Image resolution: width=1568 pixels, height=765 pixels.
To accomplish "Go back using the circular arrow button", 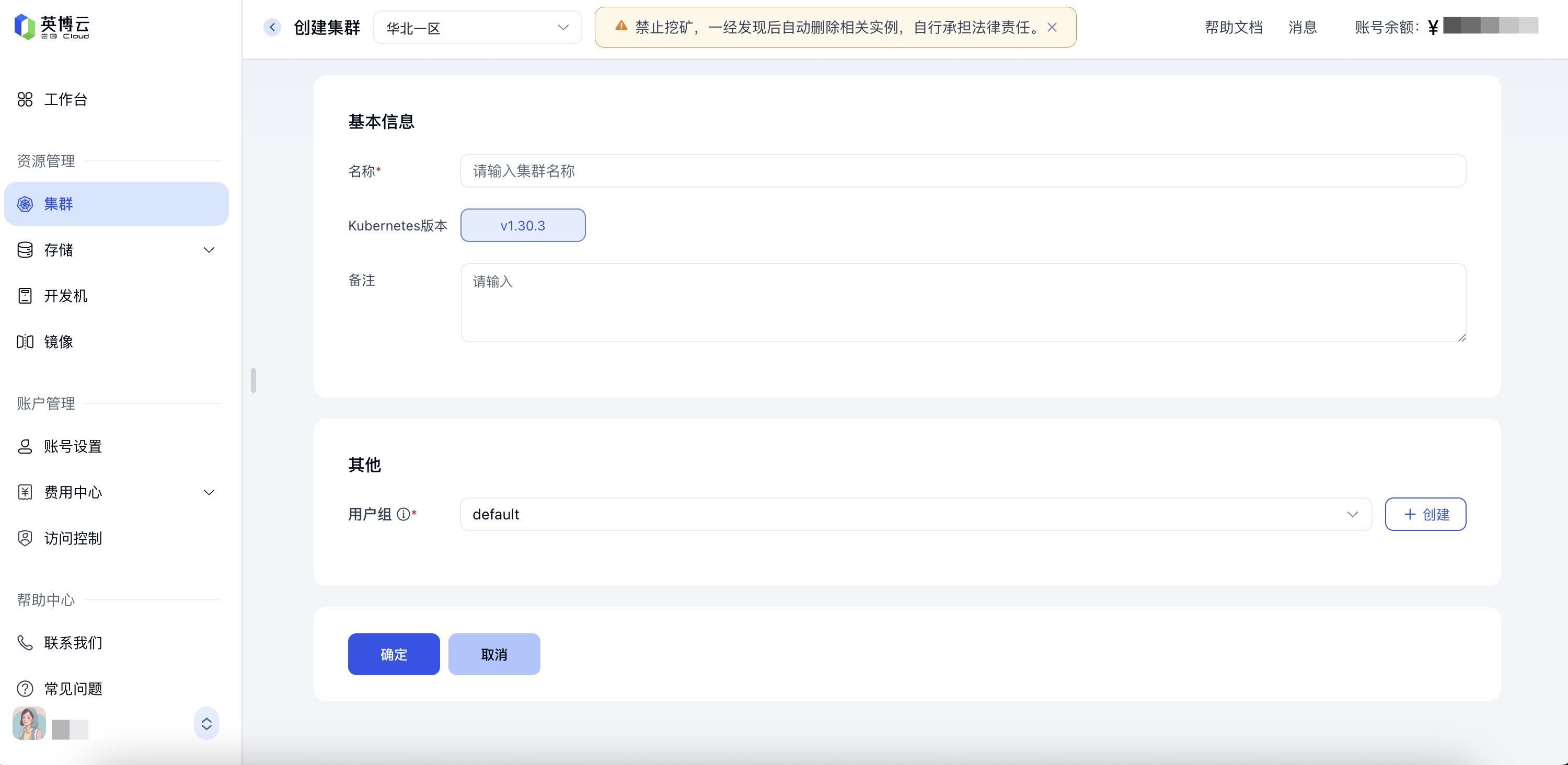I will pyautogui.click(x=272, y=27).
